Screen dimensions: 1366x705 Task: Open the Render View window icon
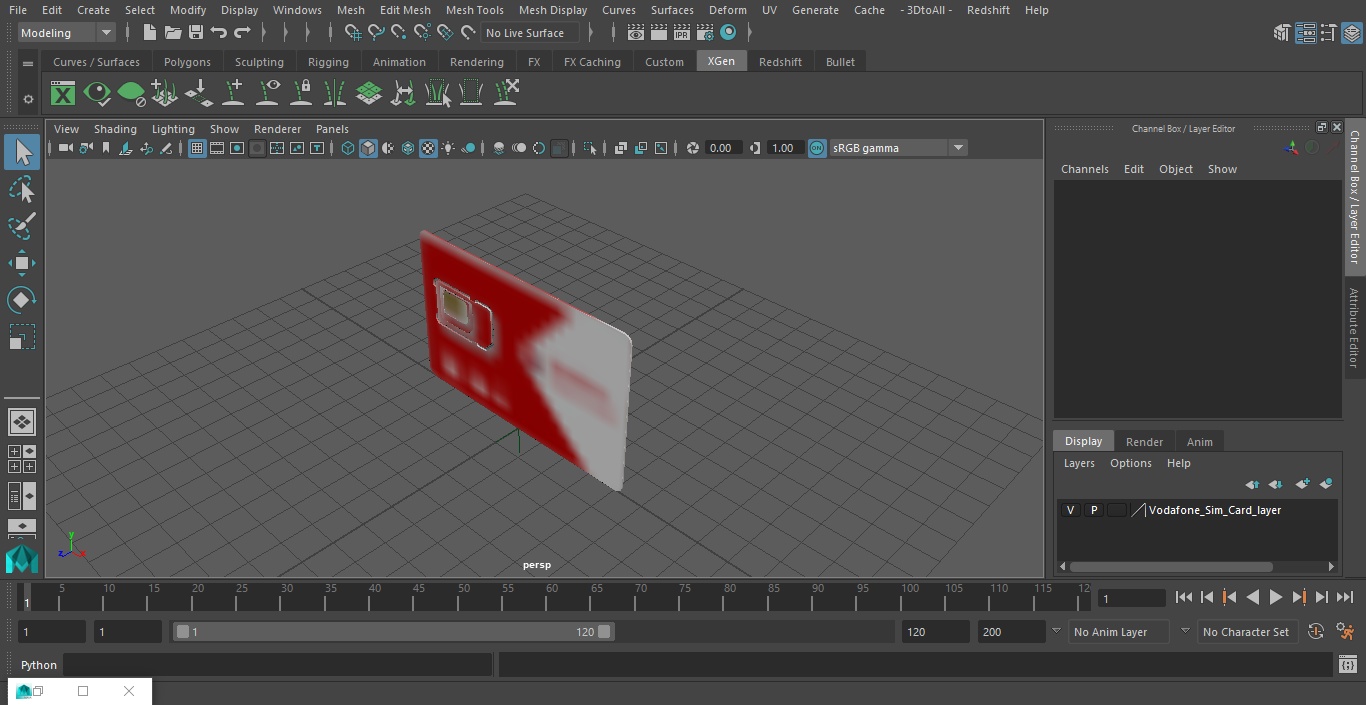pos(636,33)
